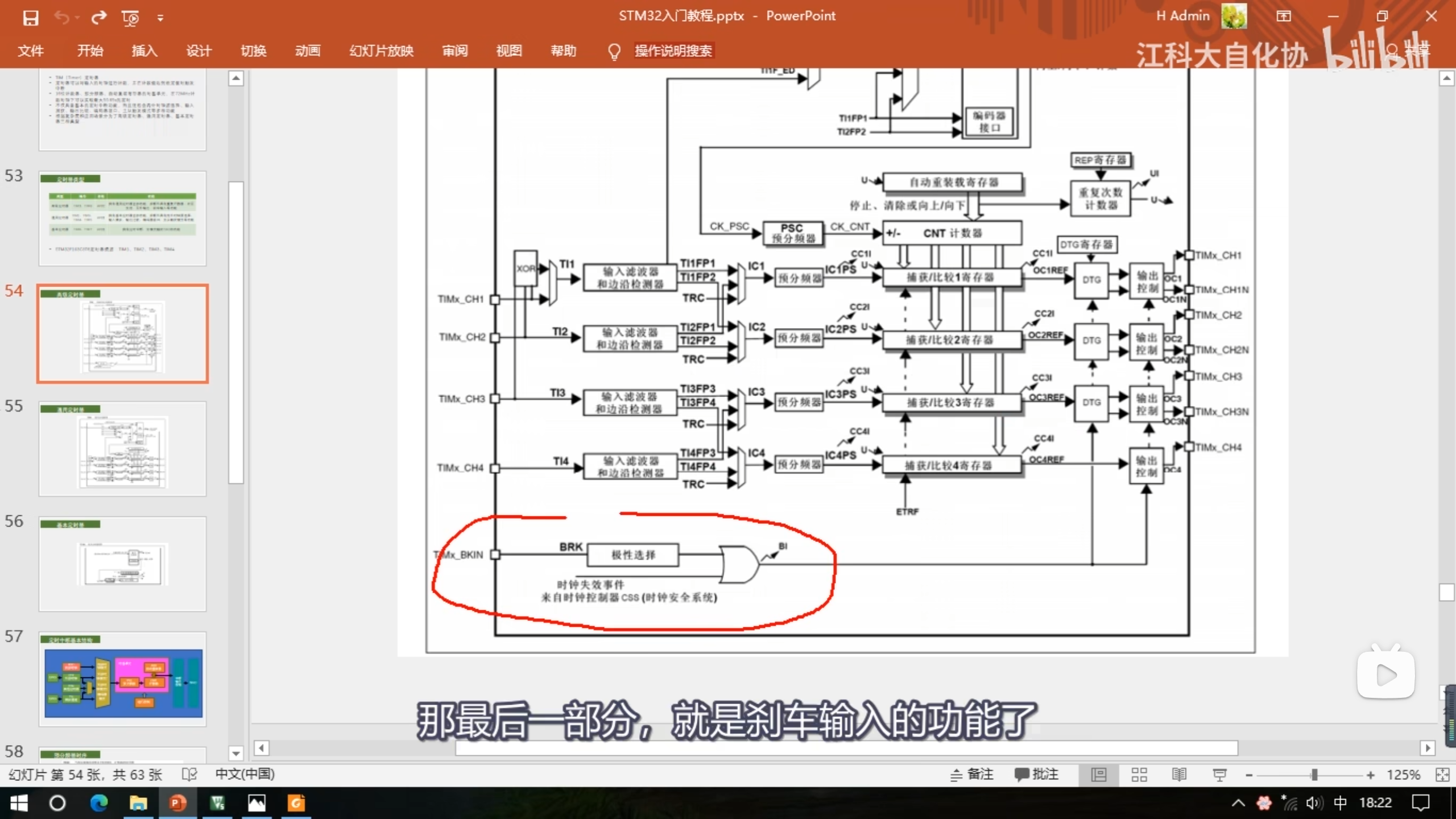Select slide 57 thumbnail
Screen dimensions: 1456x819
pyautogui.click(x=123, y=679)
